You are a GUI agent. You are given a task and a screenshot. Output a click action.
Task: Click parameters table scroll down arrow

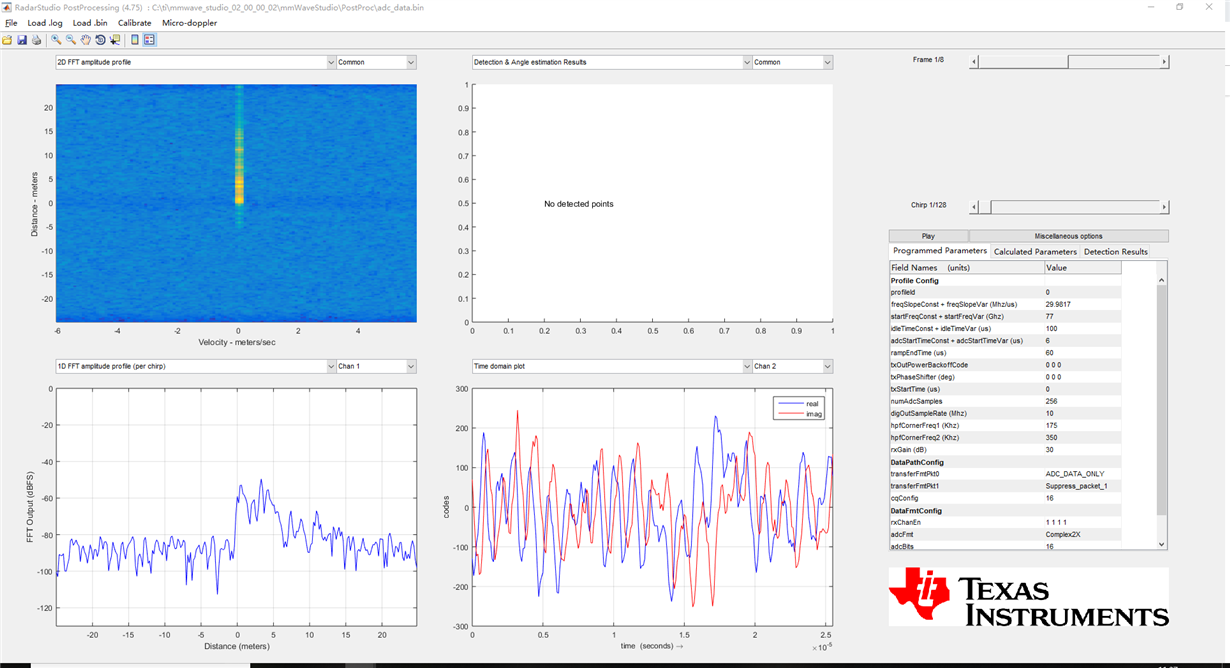[x=1162, y=544]
